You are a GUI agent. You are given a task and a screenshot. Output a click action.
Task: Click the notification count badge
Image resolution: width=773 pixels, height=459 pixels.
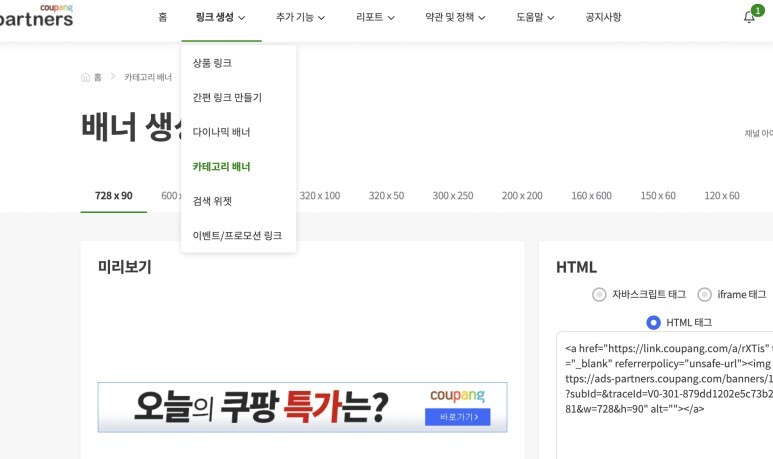coord(758,10)
